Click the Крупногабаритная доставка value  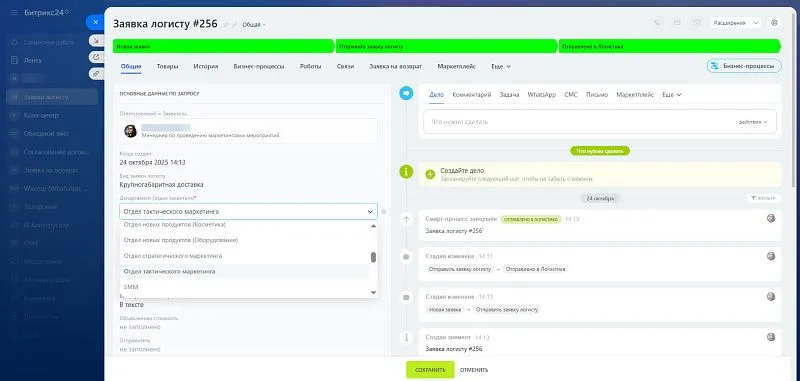click(161, 185)
